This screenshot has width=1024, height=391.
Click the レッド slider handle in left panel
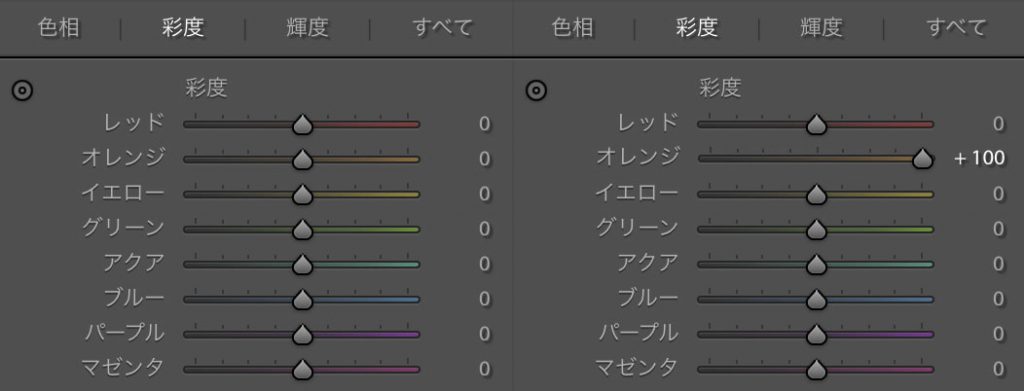pos(302,123)
